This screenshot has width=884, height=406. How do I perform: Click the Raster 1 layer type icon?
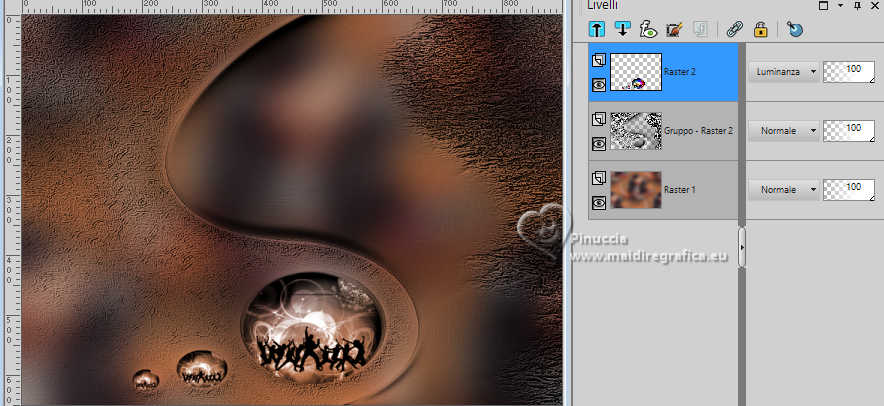click(x=599, y=178)
